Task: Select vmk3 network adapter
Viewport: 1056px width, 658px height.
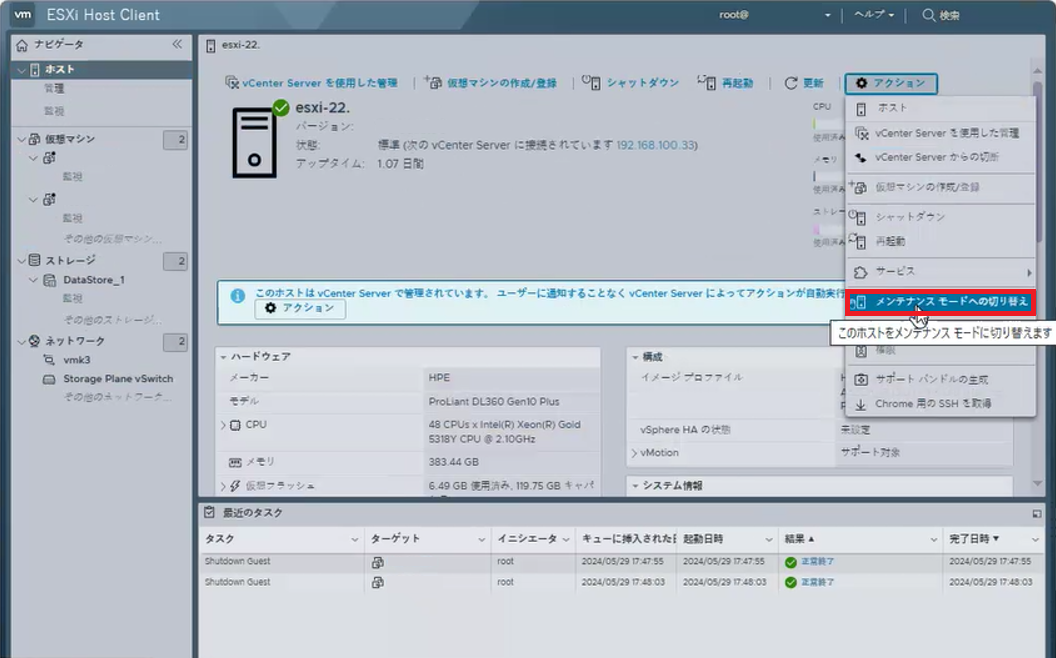Action: click(x=76, y=360)
